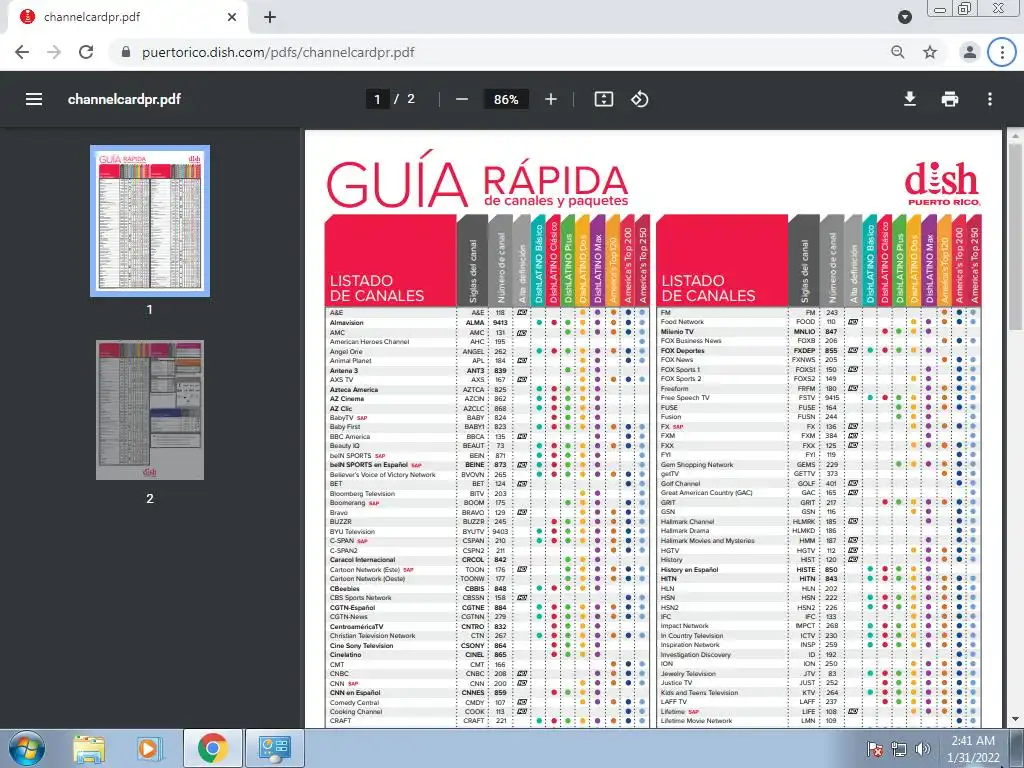Screen dimensions: 1024x768
Task: Click 'Comedy Central' in the listing
Action: coord(354,703)
